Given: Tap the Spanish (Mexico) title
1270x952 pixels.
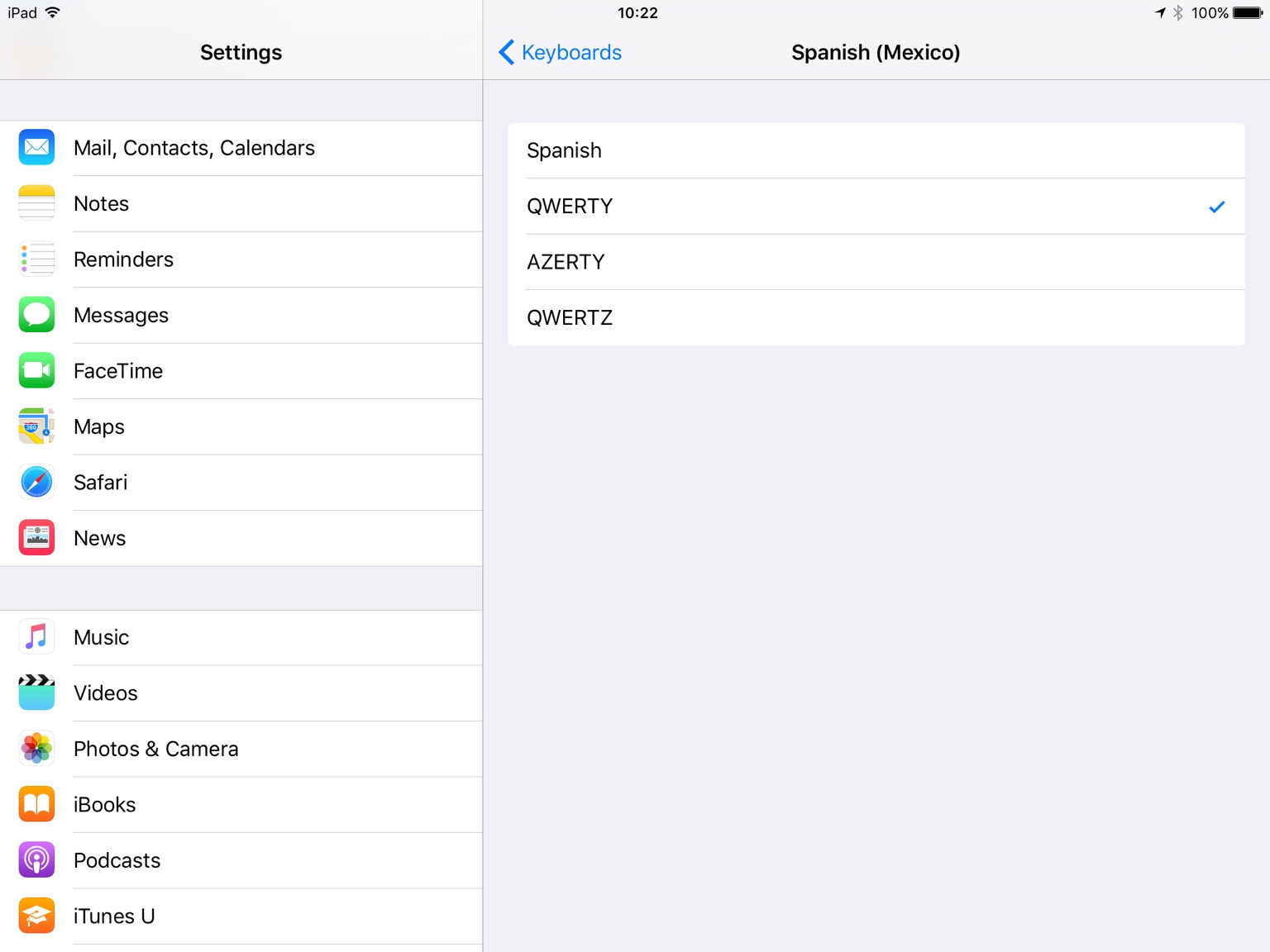Looking at the screenshot, I should click(x=876, y=53).
